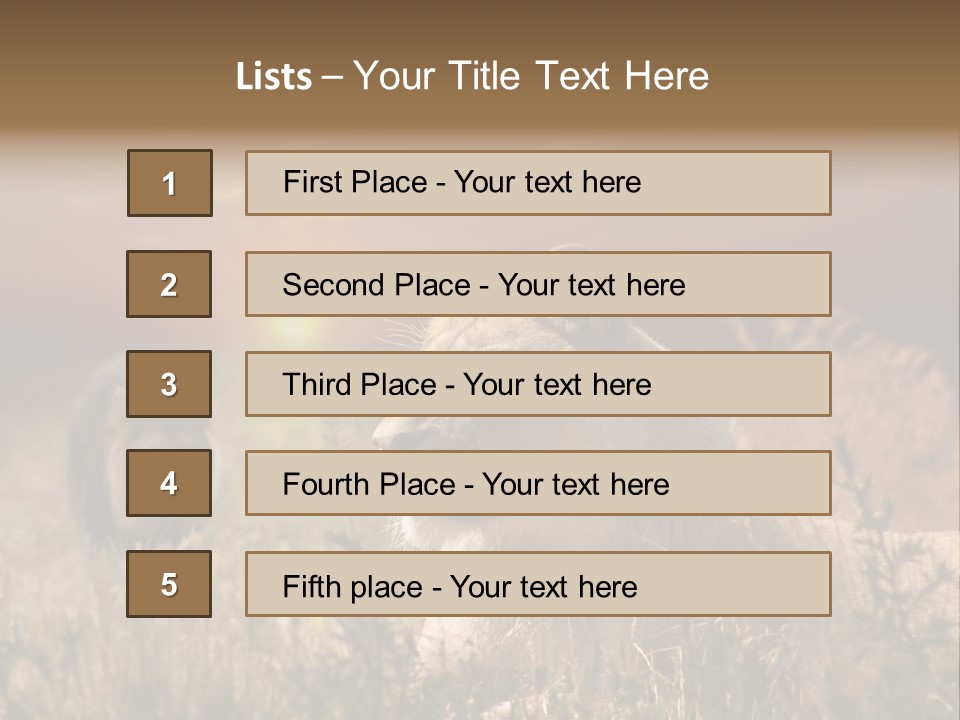Image resolution: width=960 pixels, height=720 pixels.
Task: Click 'Your Title Text Here' title text
Action: pos(531,77)
